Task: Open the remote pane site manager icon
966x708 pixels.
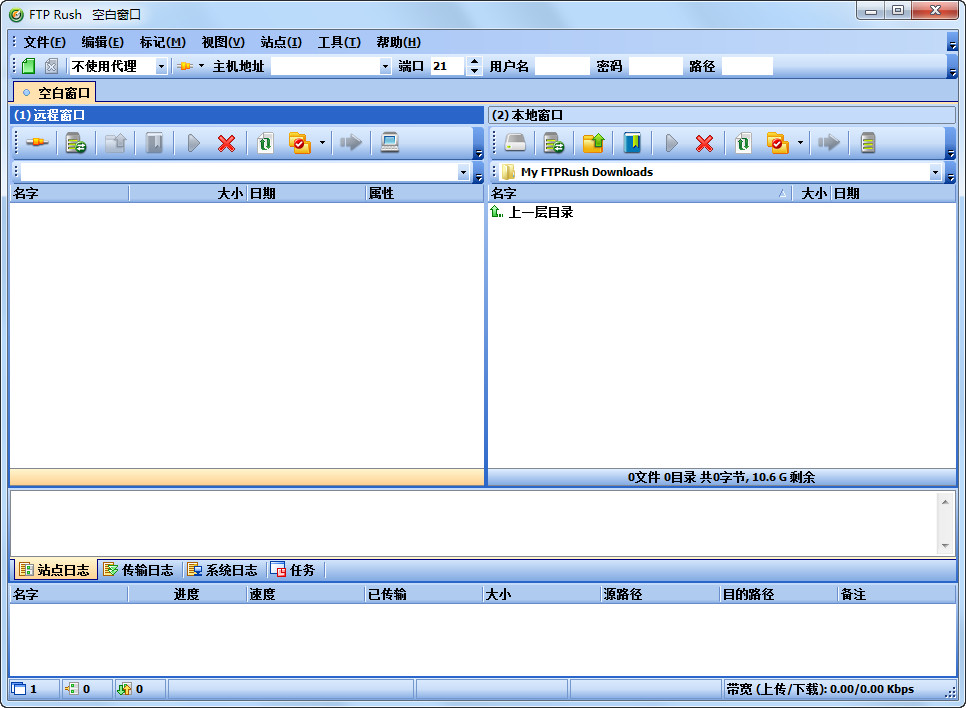Action: pyautogui.click(x=76, y=143)
